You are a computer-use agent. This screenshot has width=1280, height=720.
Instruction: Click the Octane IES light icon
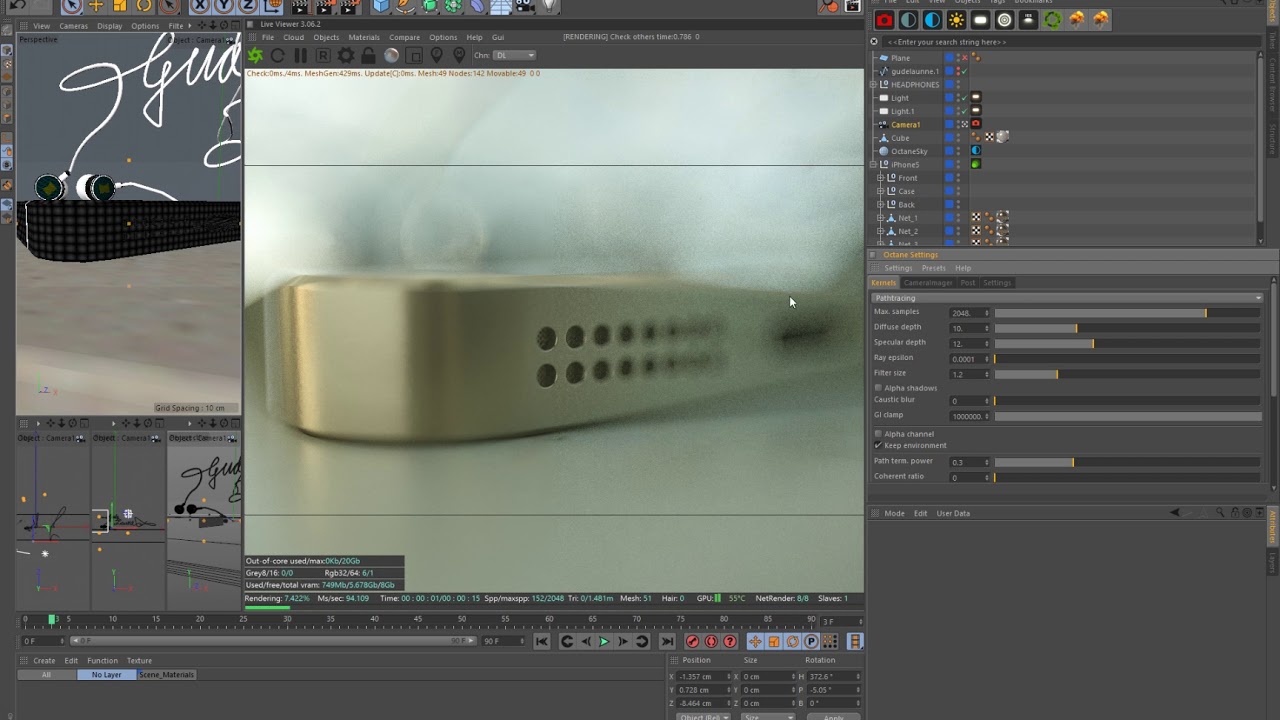[1029, 20]
